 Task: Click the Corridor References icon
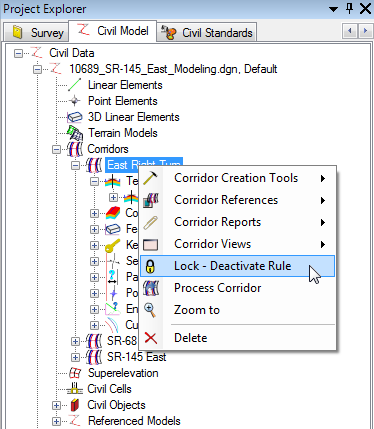(150, 200)
